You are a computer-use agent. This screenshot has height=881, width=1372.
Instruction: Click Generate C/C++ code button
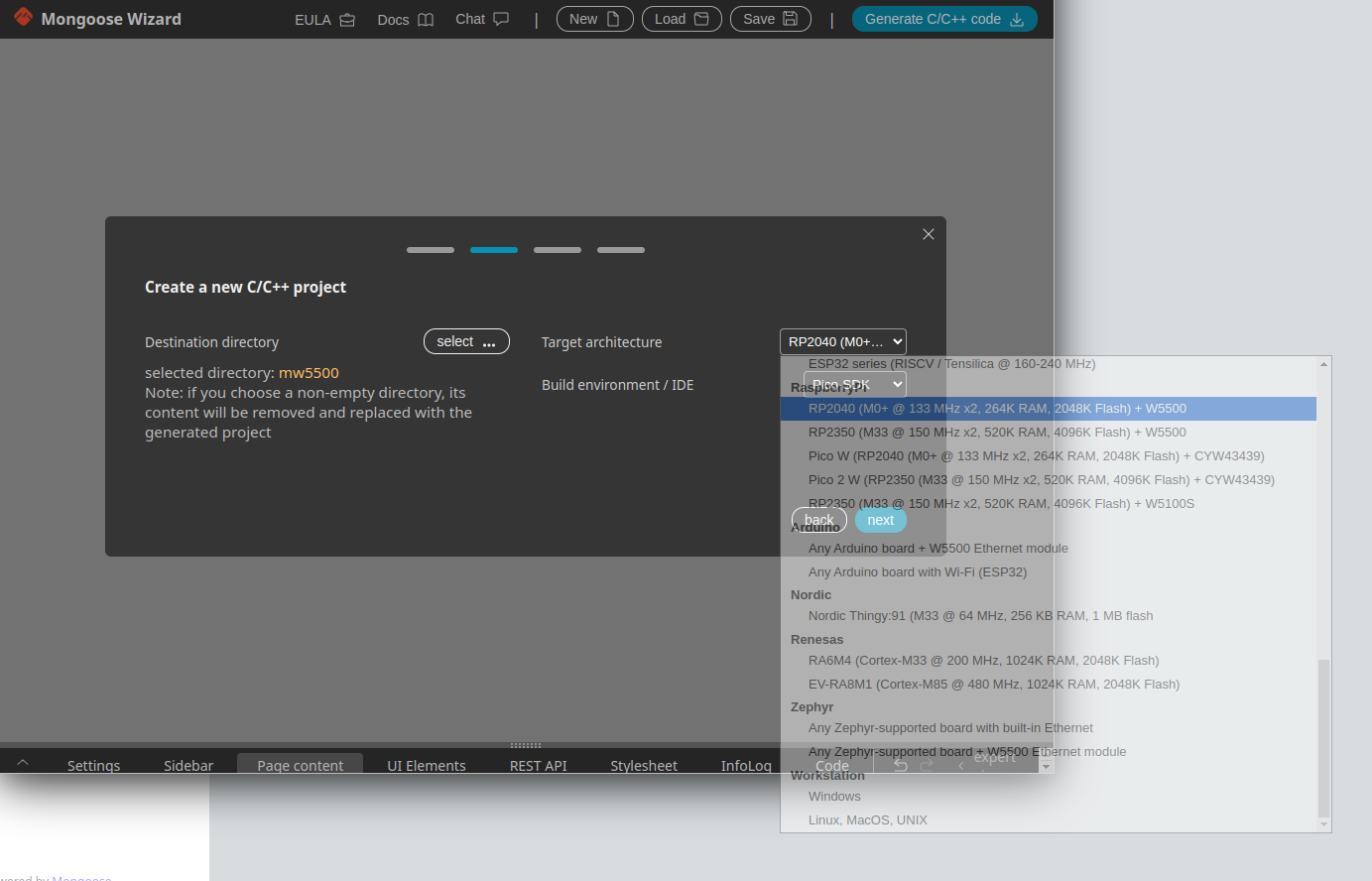[x=943, y=19]
